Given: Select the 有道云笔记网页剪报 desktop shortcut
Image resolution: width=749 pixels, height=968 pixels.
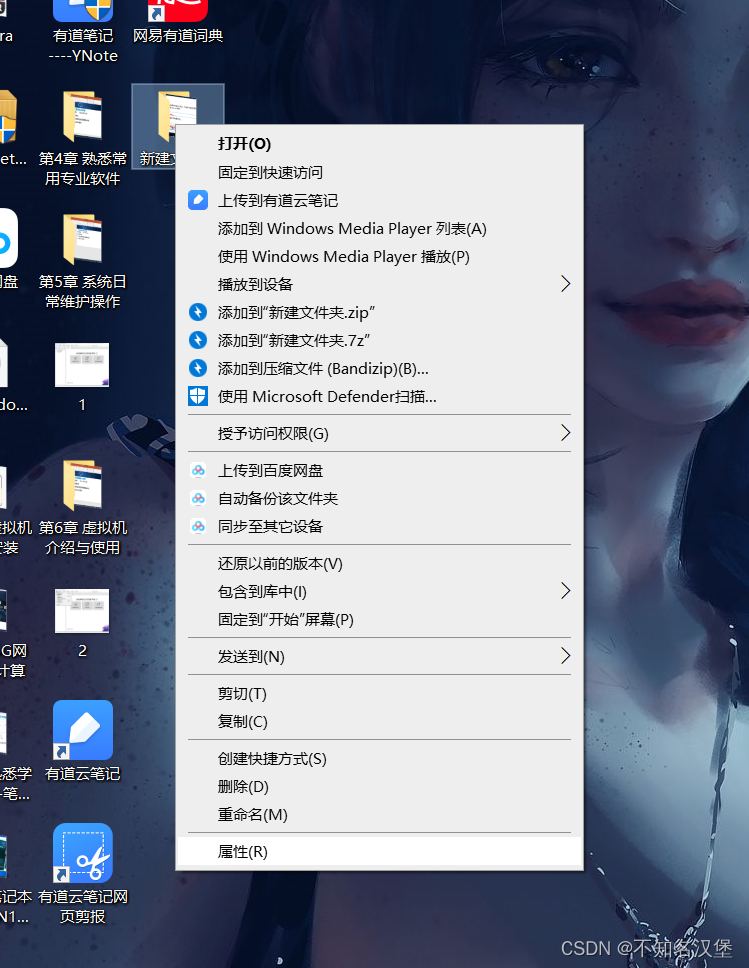Looking at the screenshot, I should click(x=83, y=874).
